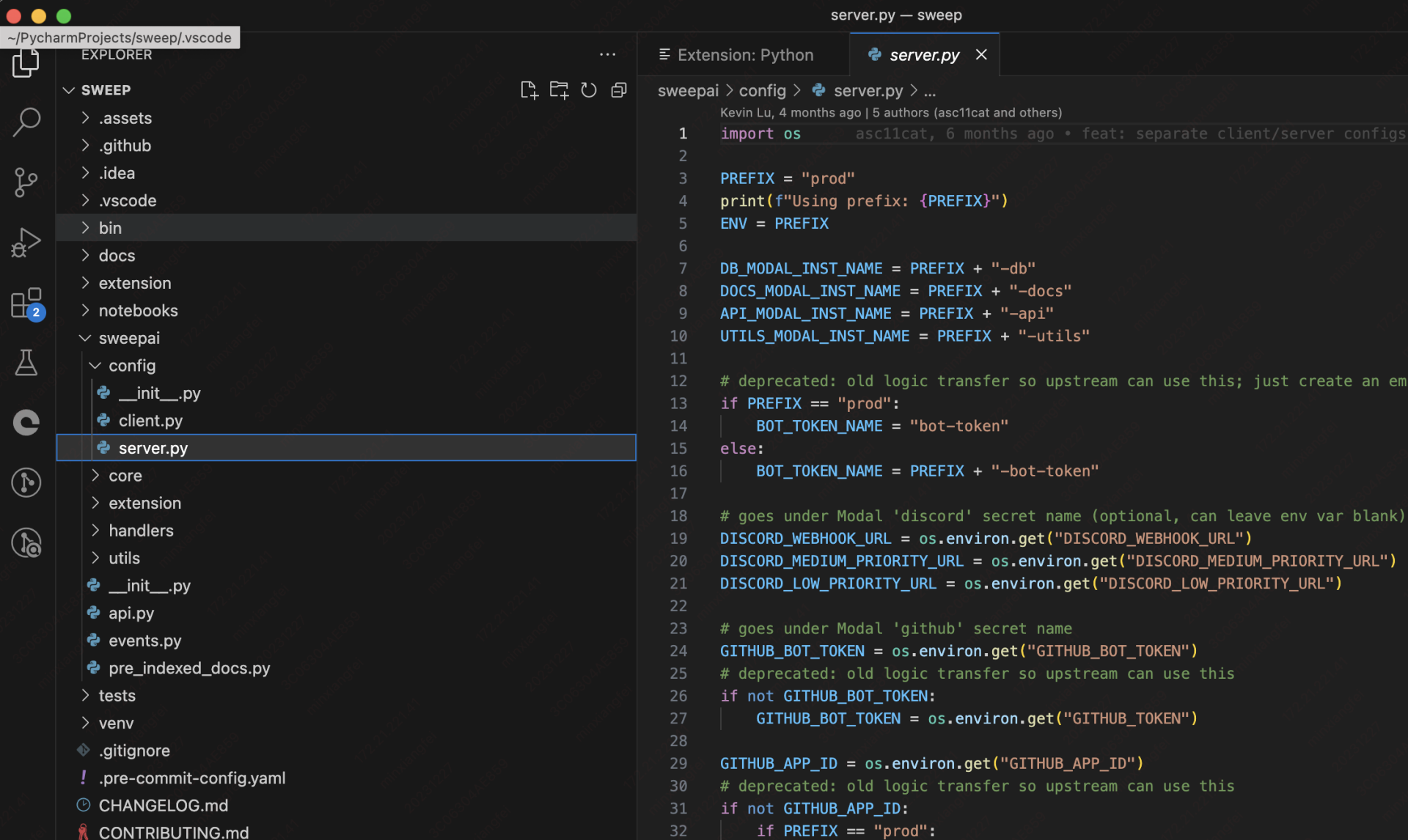Open __init__.py under sweepai root
Viewport: 1408px width, 840px height.
coord(346,586)
